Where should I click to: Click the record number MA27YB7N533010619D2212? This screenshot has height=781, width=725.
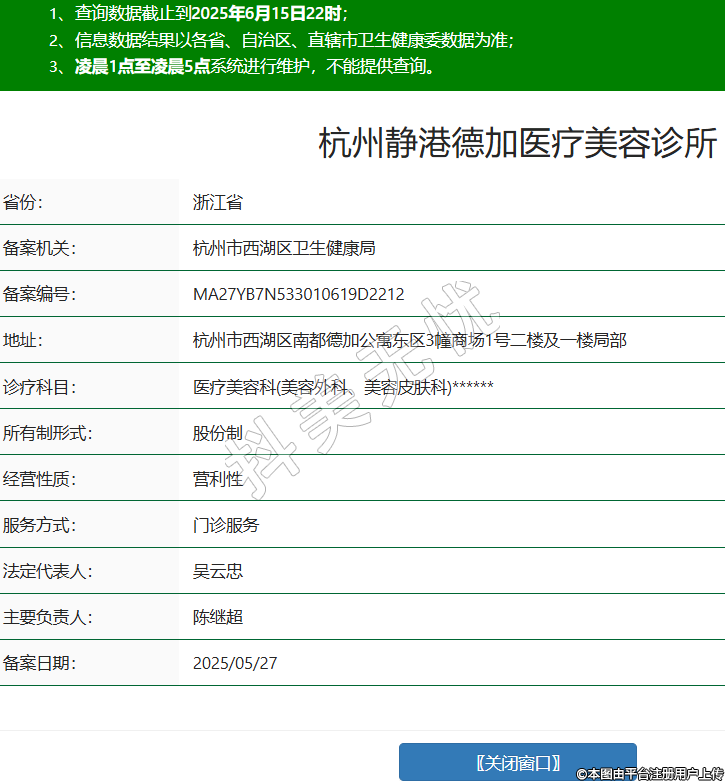[298, 294]
